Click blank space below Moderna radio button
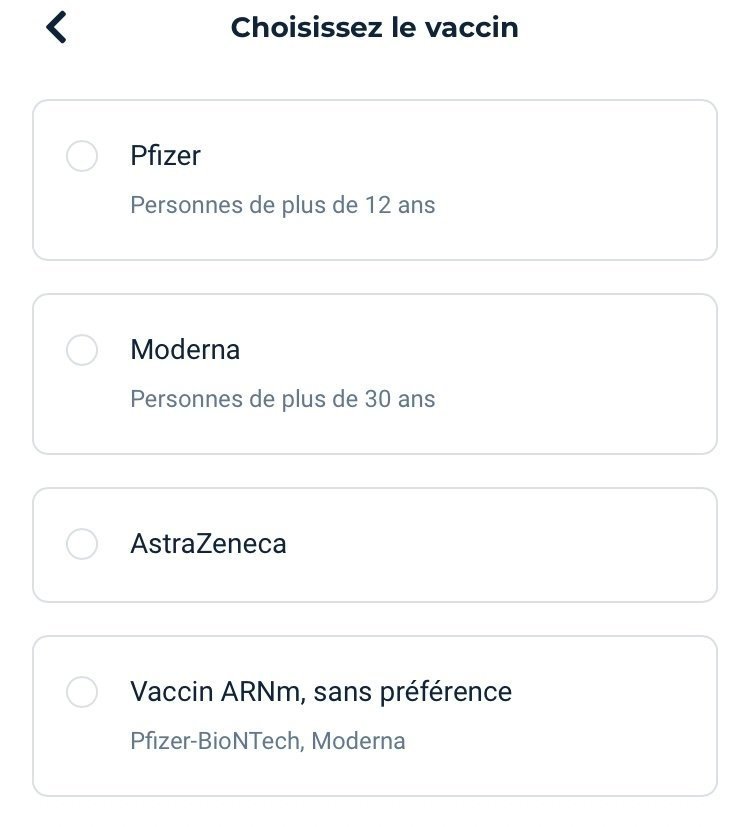Image resolution: width=750 pixels, height=827 pixels. pos(81,410)
